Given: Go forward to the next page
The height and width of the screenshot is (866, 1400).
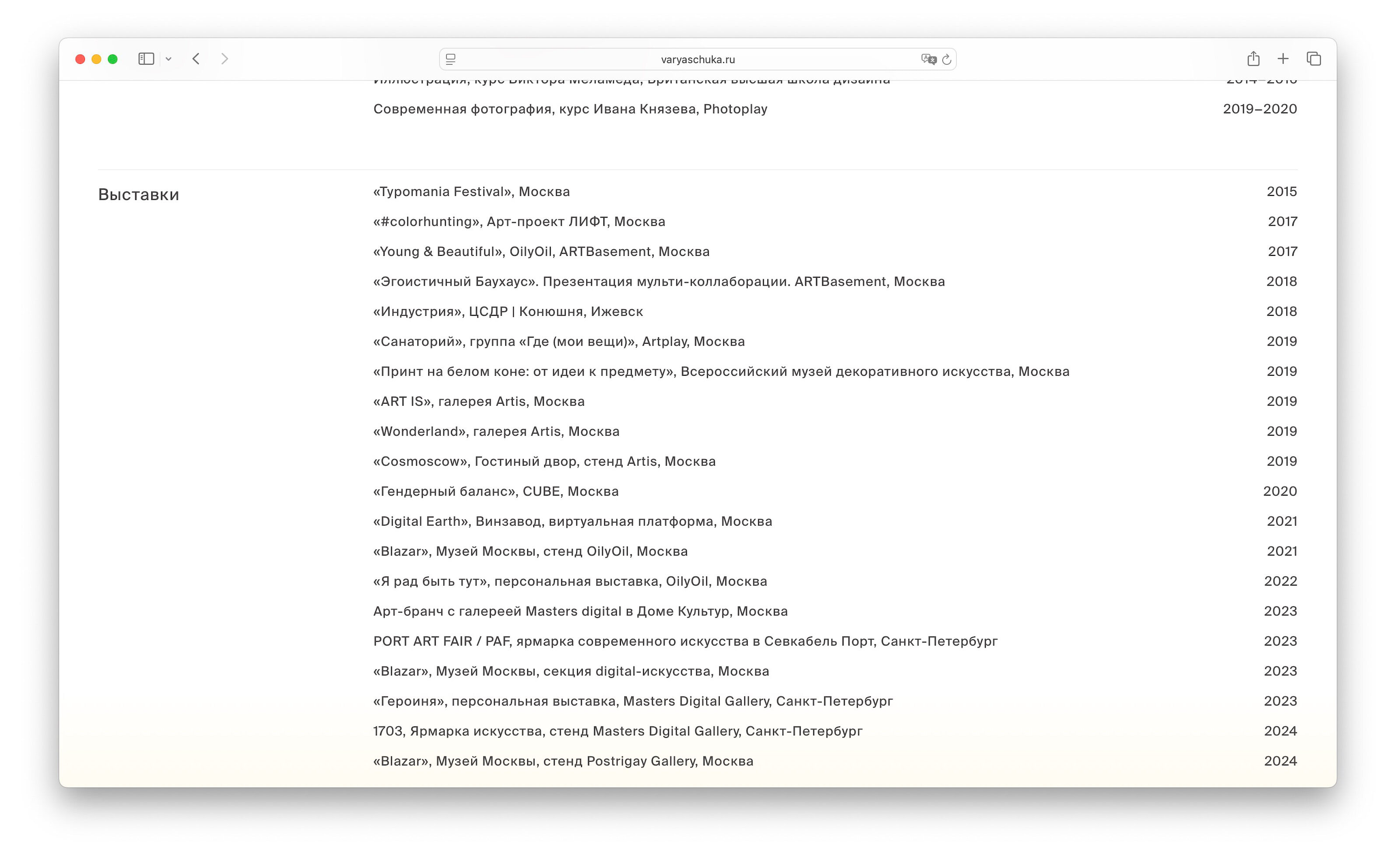Looking at the screenshot, I should (224, 59).
